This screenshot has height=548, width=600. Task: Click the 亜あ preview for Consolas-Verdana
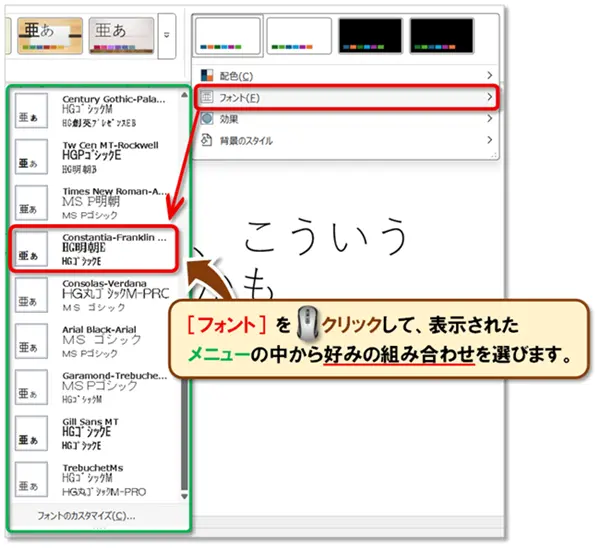click(x=31, y=295)
